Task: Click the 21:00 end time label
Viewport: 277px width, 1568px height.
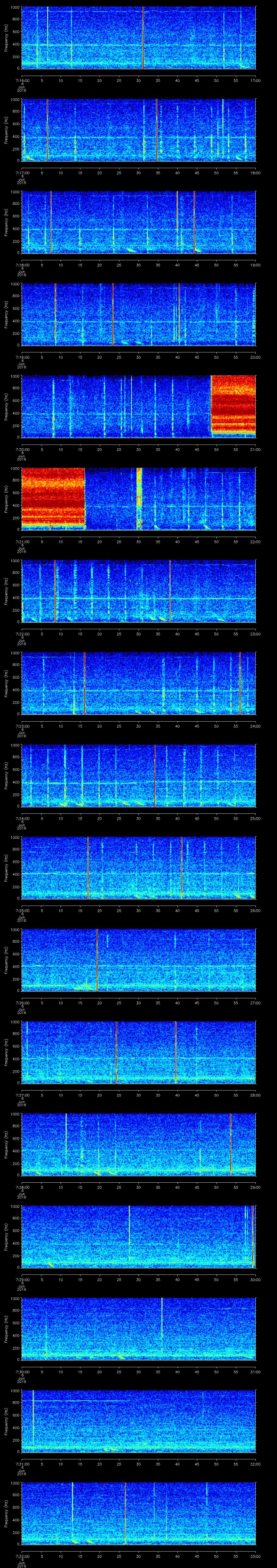Action: point(255,449)
